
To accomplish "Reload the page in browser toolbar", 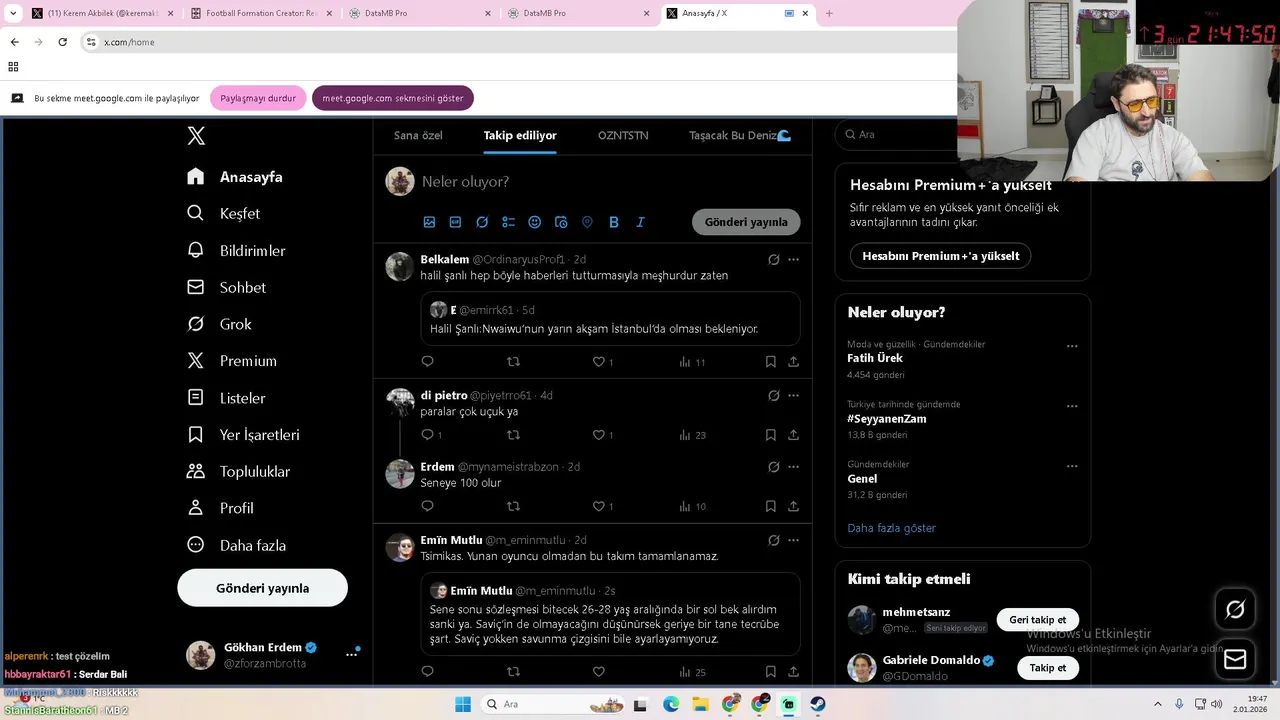I will point(62,42).
